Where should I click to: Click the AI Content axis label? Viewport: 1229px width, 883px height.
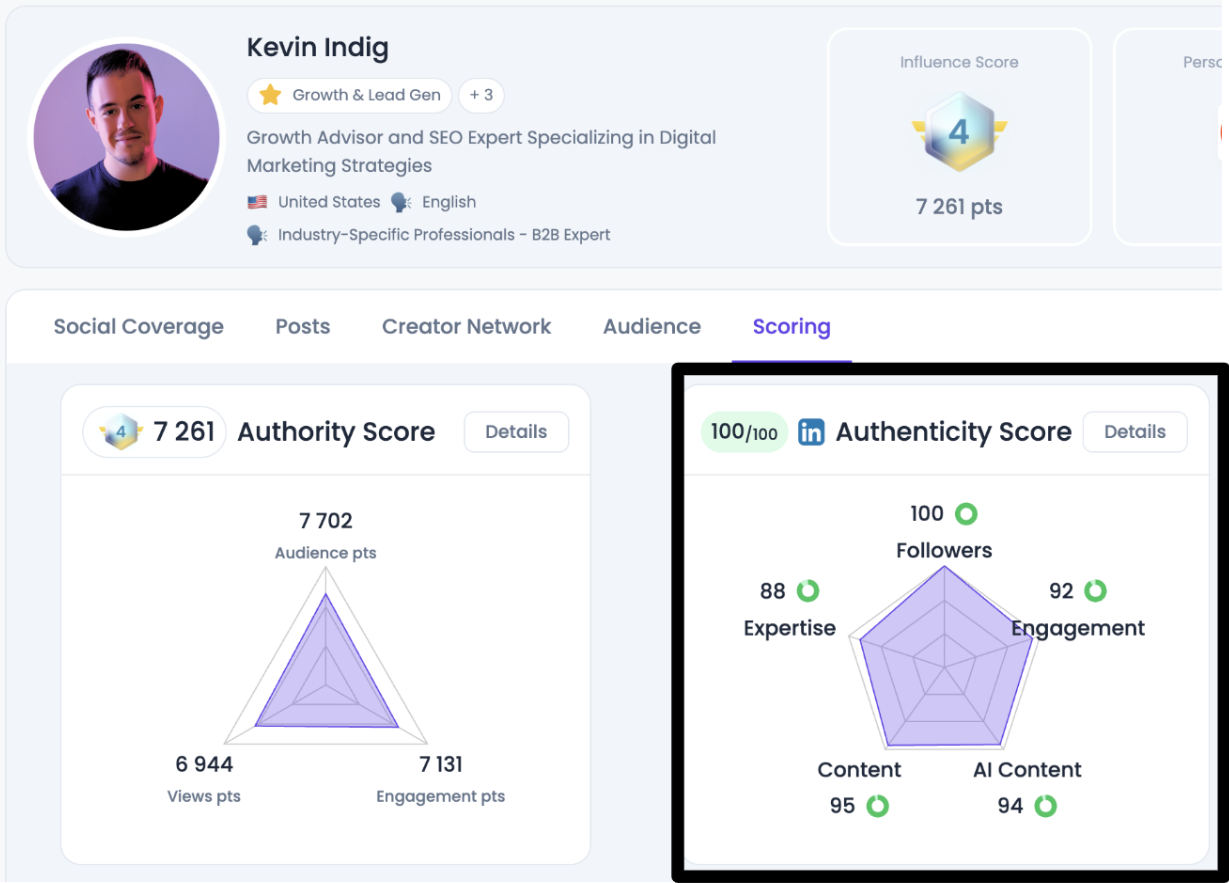click(1027, 770)
